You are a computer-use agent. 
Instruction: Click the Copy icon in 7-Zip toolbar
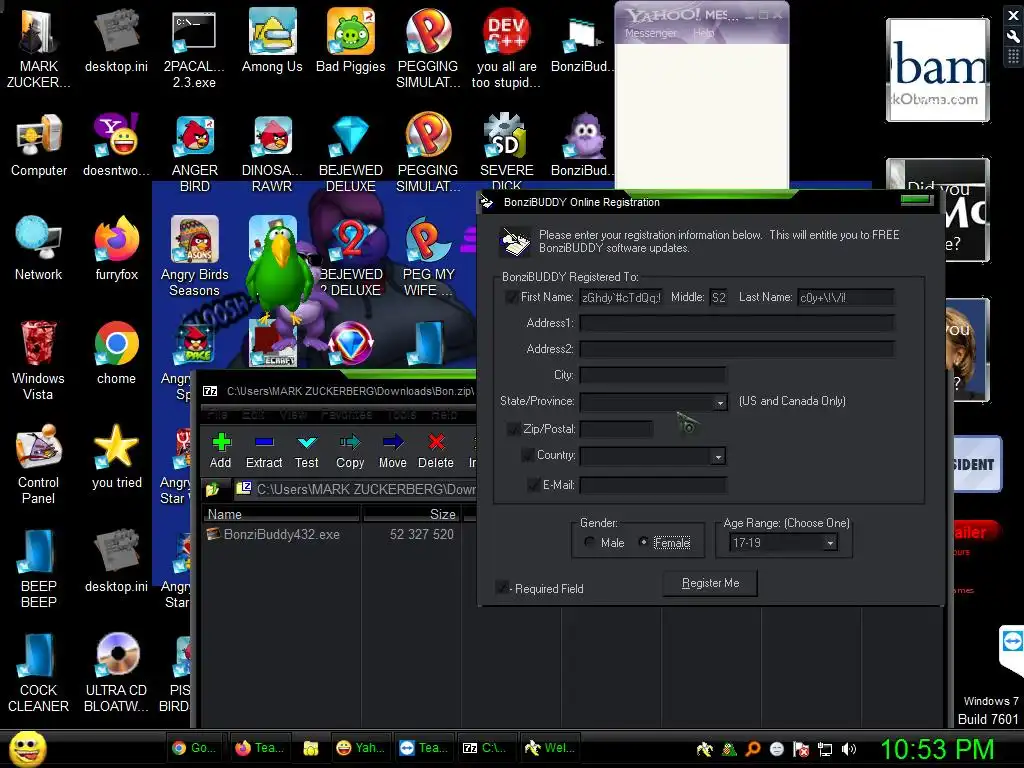350,451
